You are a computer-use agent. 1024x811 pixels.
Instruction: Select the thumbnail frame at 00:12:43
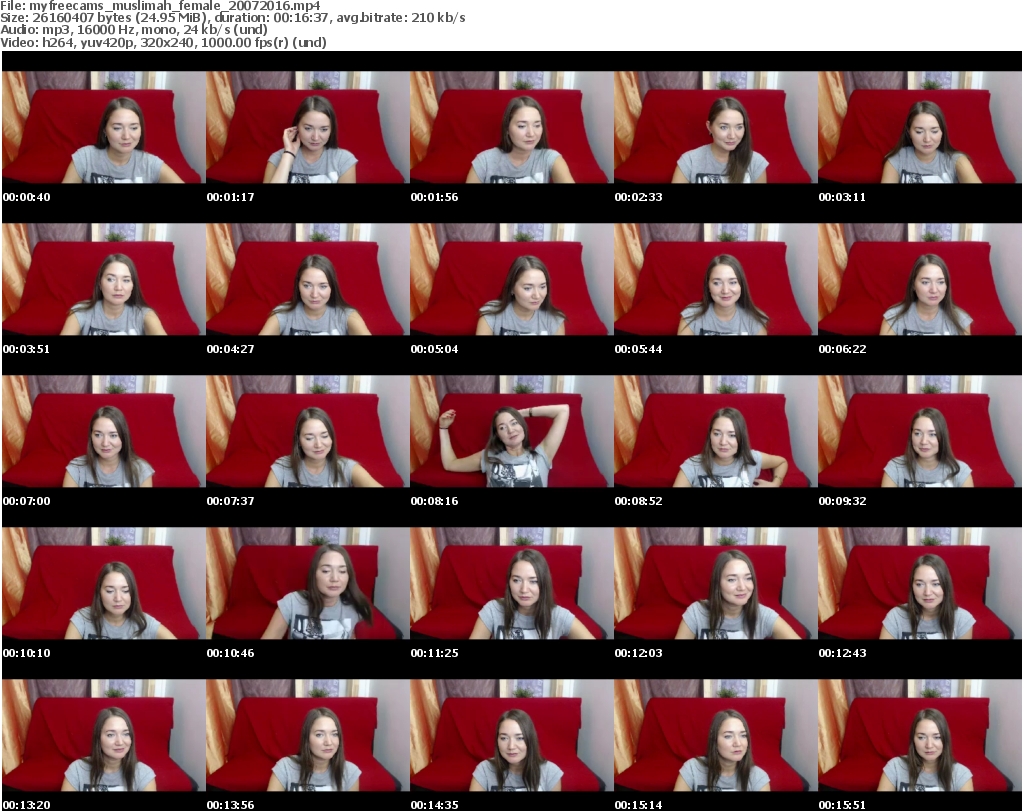click(920, 584)
